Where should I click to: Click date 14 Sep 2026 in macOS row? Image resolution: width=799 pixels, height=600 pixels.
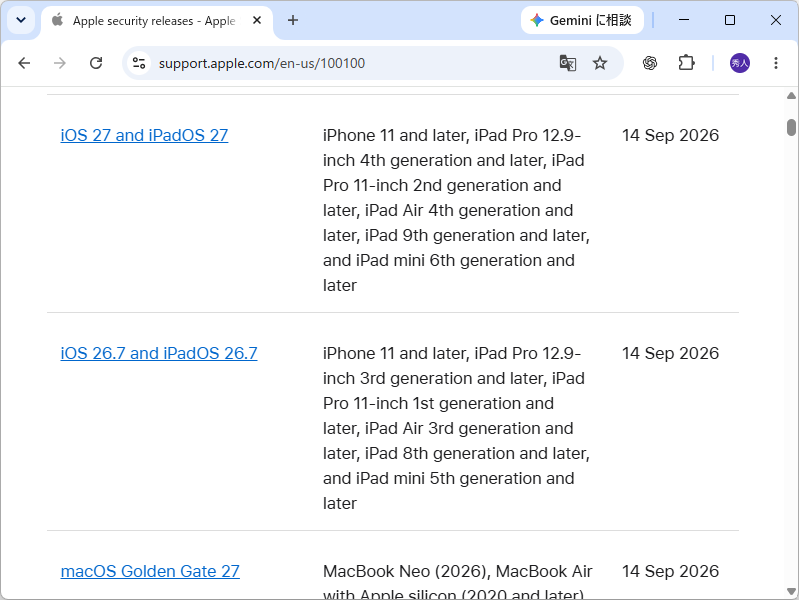pos(670,571)
